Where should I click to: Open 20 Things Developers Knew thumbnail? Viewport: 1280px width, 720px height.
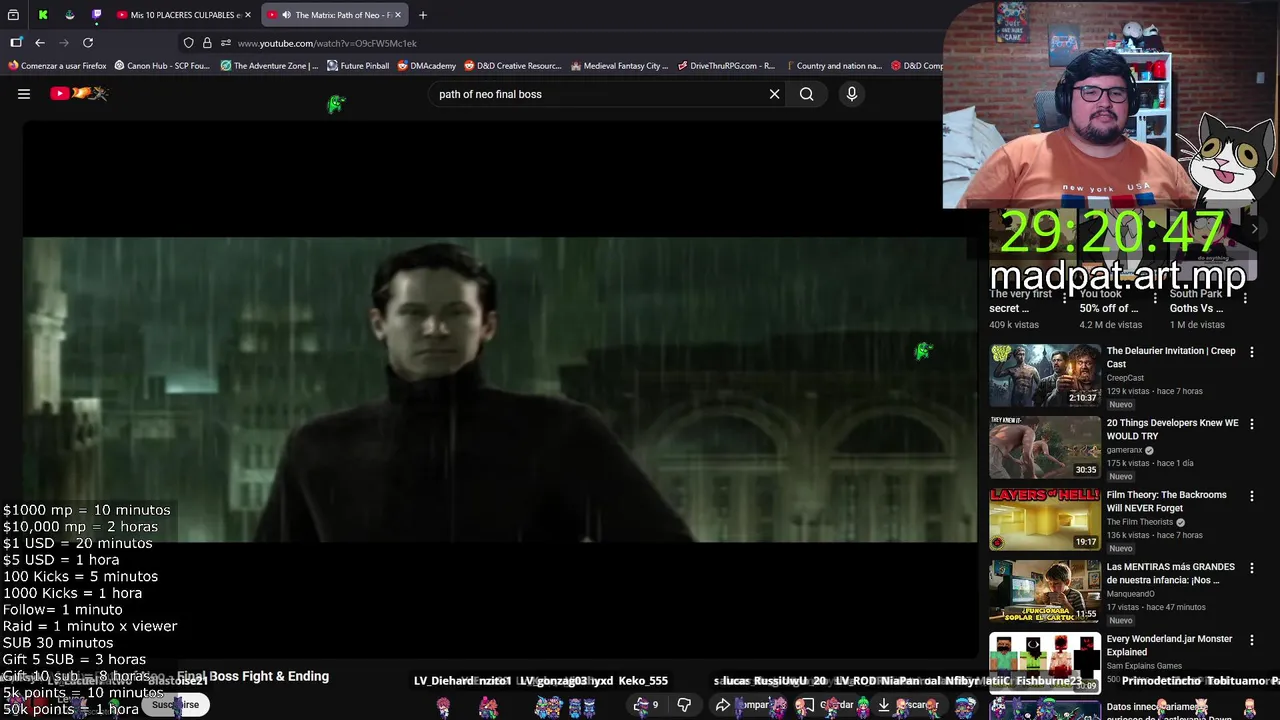pos(1045,447)
